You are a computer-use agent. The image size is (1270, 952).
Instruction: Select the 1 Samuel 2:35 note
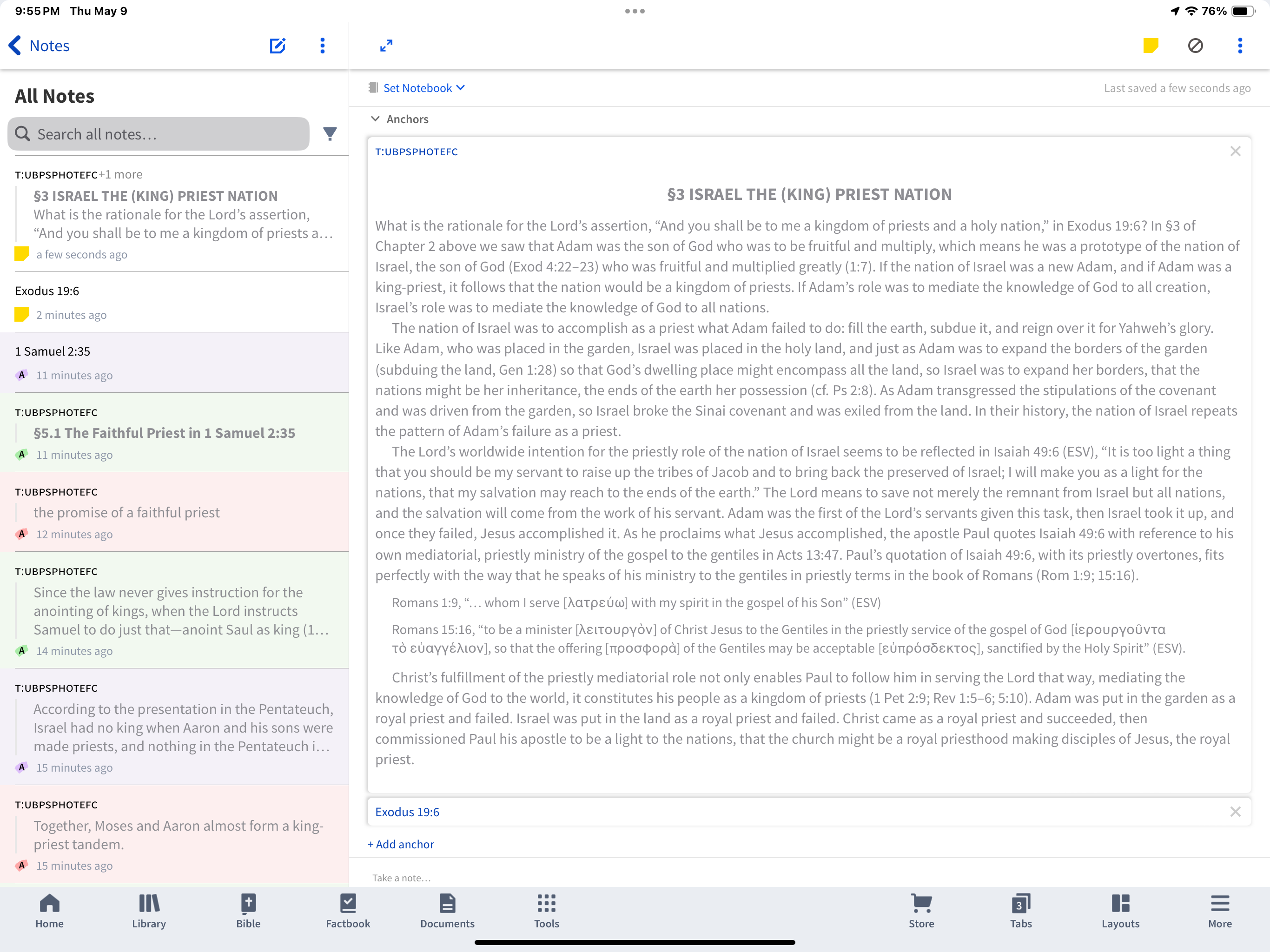click(174, 362)
